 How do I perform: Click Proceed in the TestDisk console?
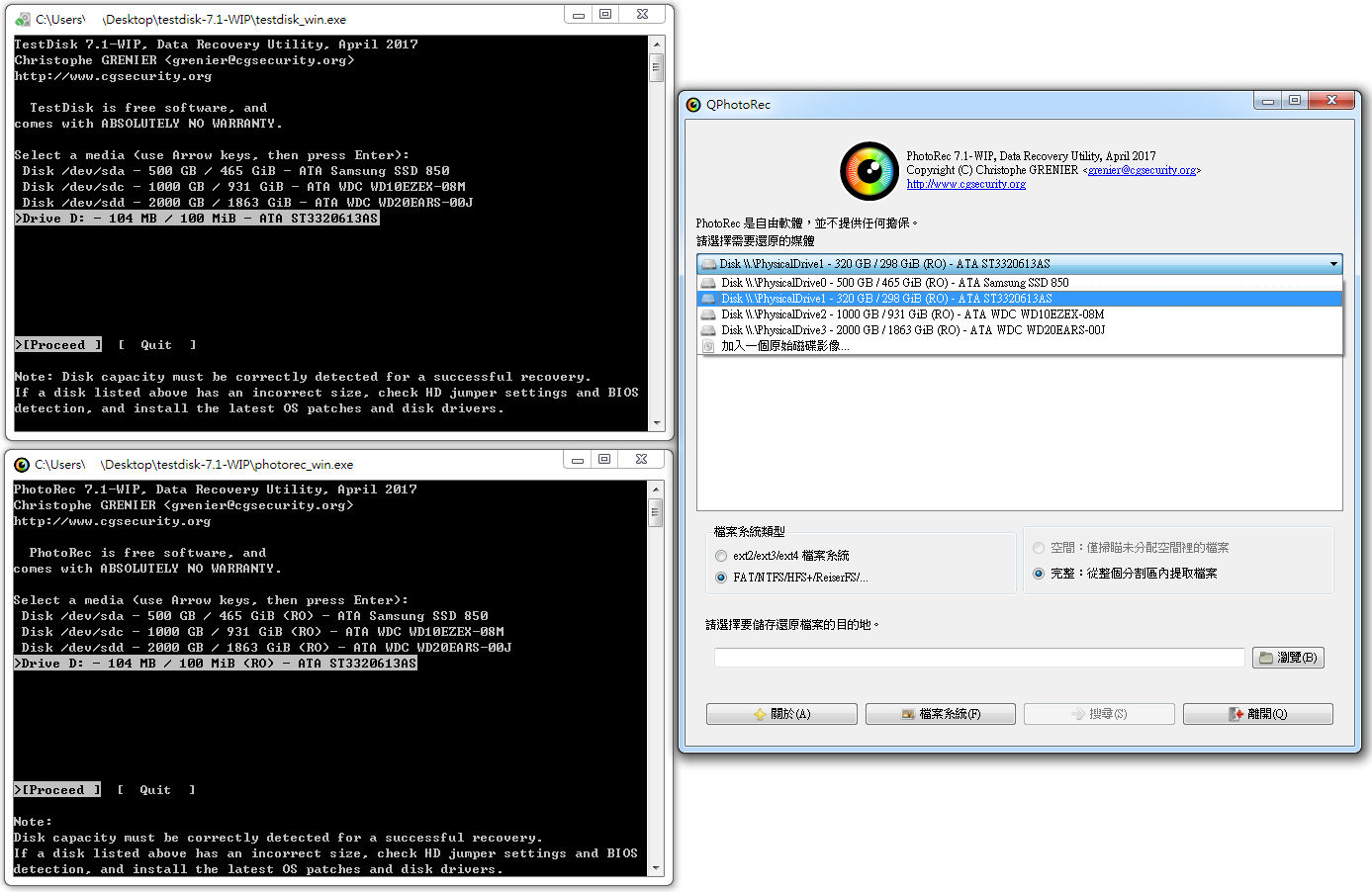(57, 345)
